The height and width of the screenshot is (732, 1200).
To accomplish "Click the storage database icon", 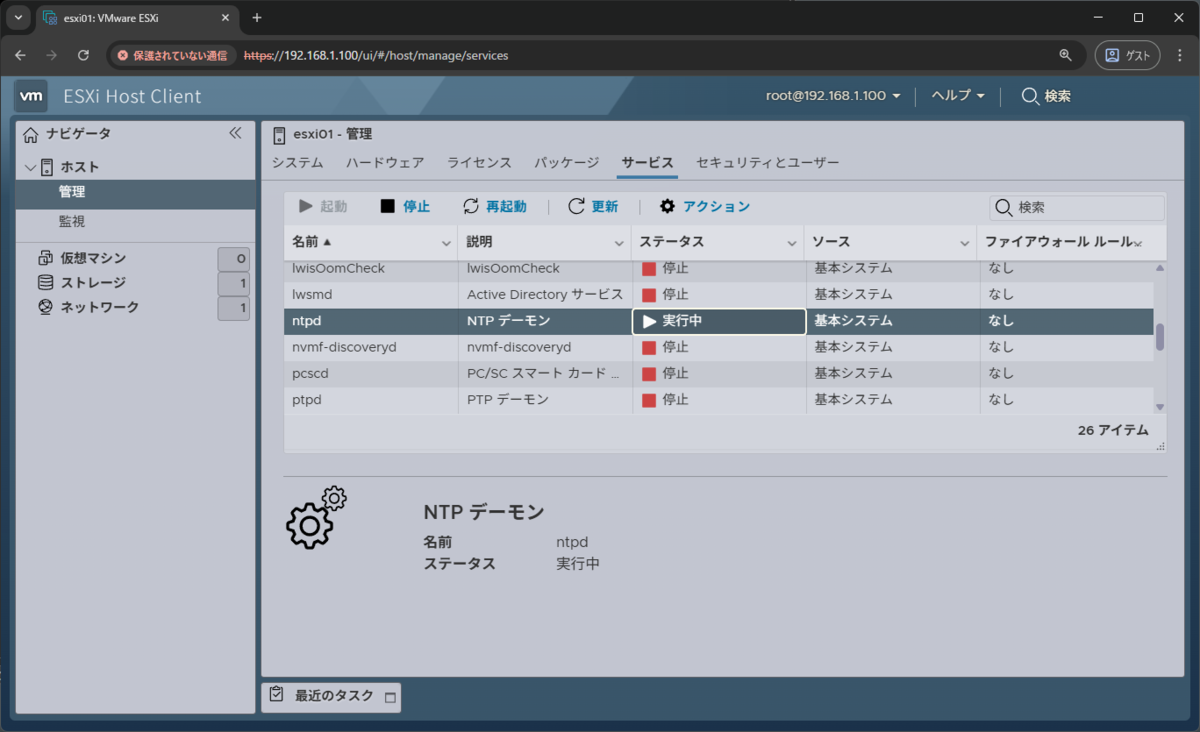I will pyautogui.click(x=46, y=283).
